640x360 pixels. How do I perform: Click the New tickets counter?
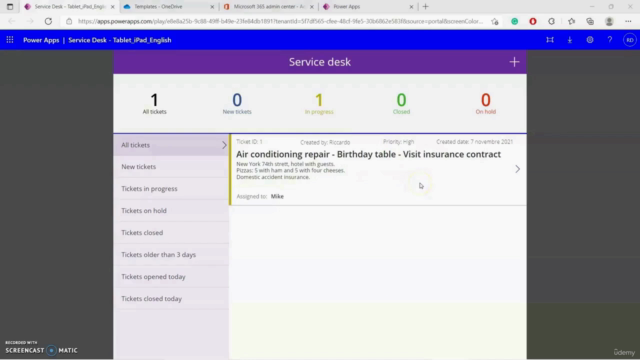tap(237, 103)
